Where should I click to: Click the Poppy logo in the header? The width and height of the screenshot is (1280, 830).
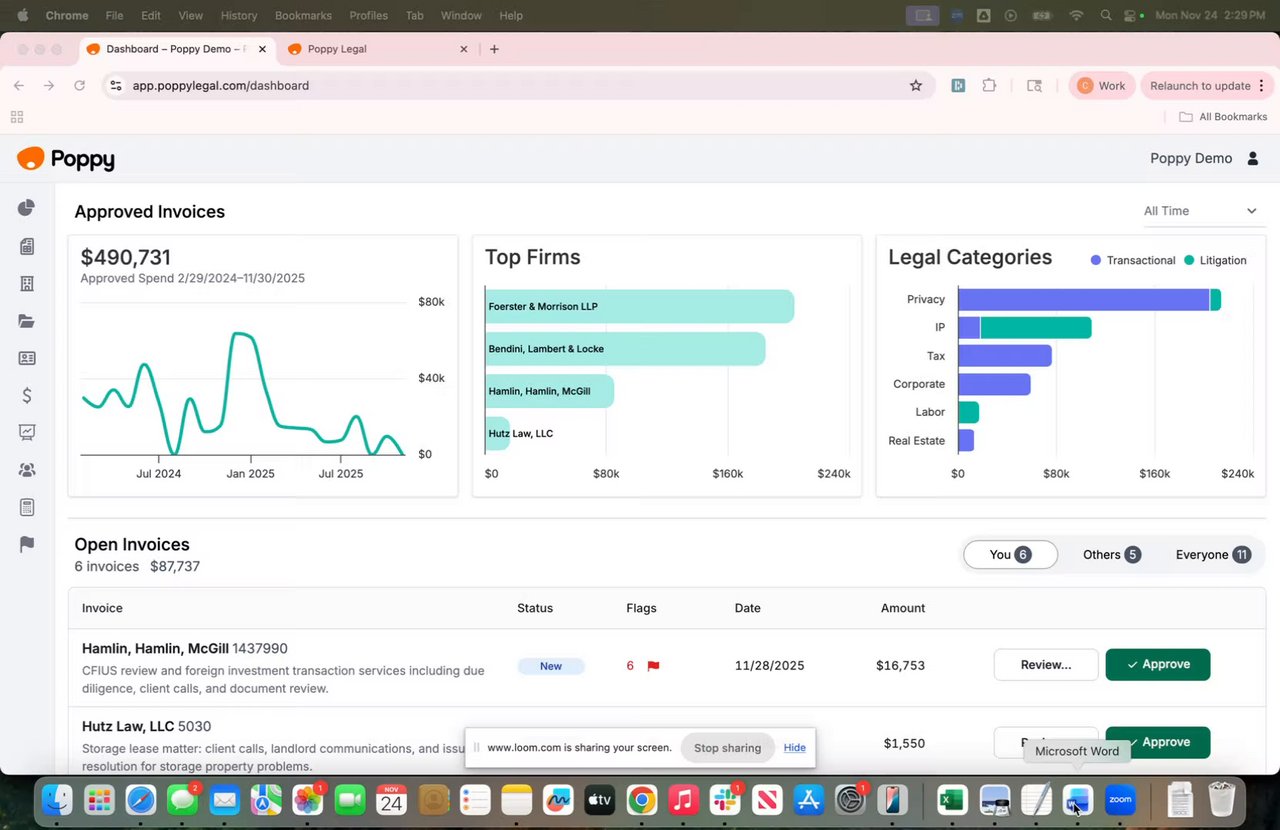66,159
